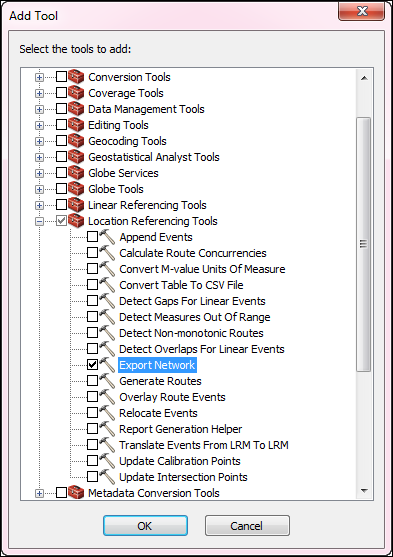Close the Add Tool dialog

pos(362,11)
